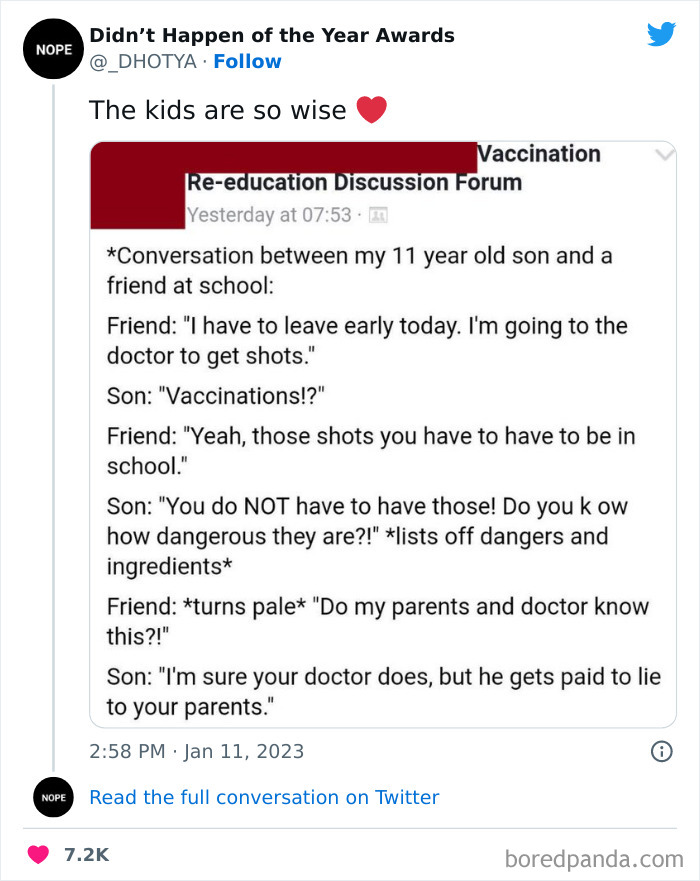Open the 2:58 PM Jan 11, 2023 timestamp
Screen dimensions: 700x881
197,751
